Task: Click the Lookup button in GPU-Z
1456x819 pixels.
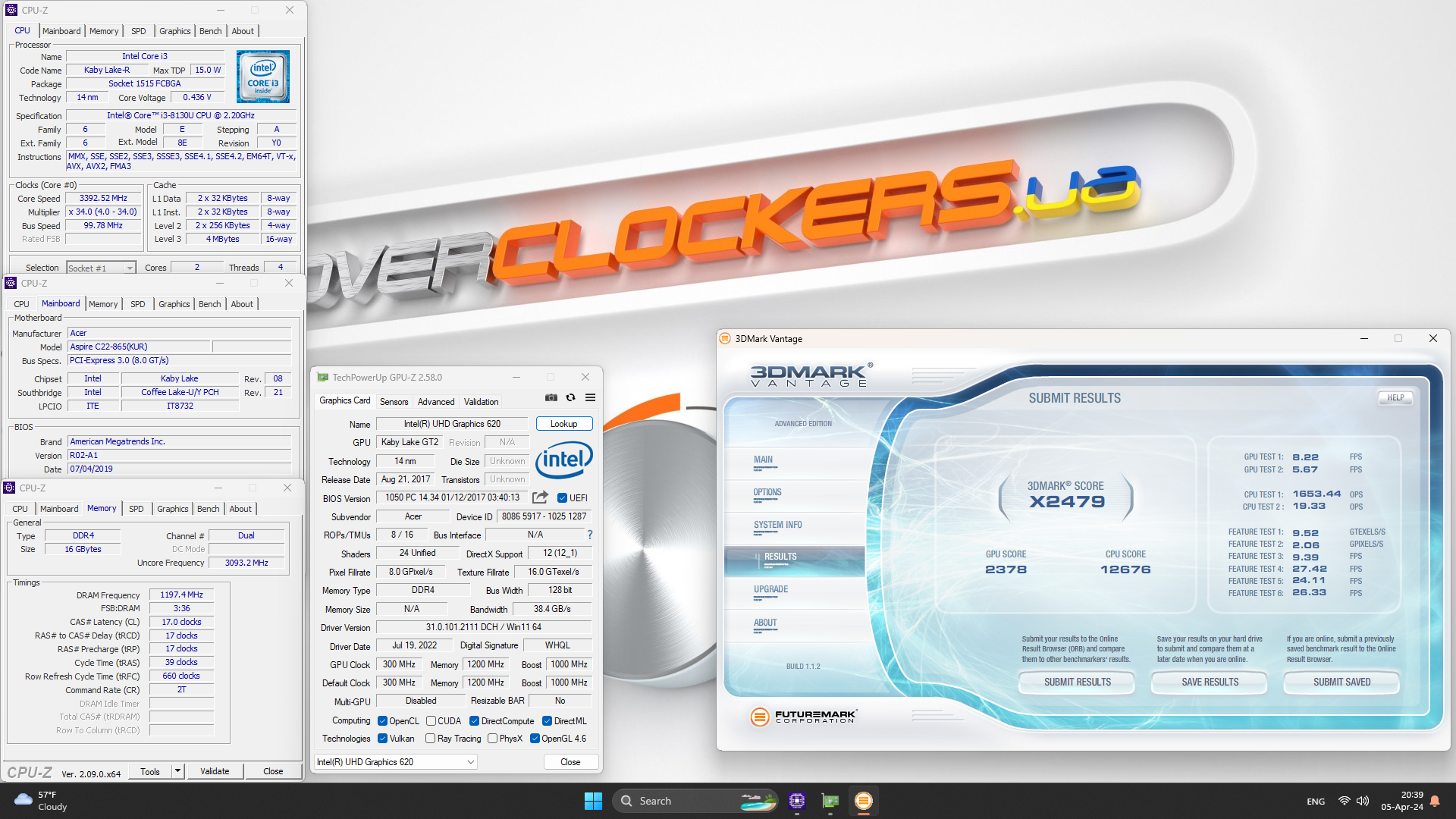Action: pos(563,424)
